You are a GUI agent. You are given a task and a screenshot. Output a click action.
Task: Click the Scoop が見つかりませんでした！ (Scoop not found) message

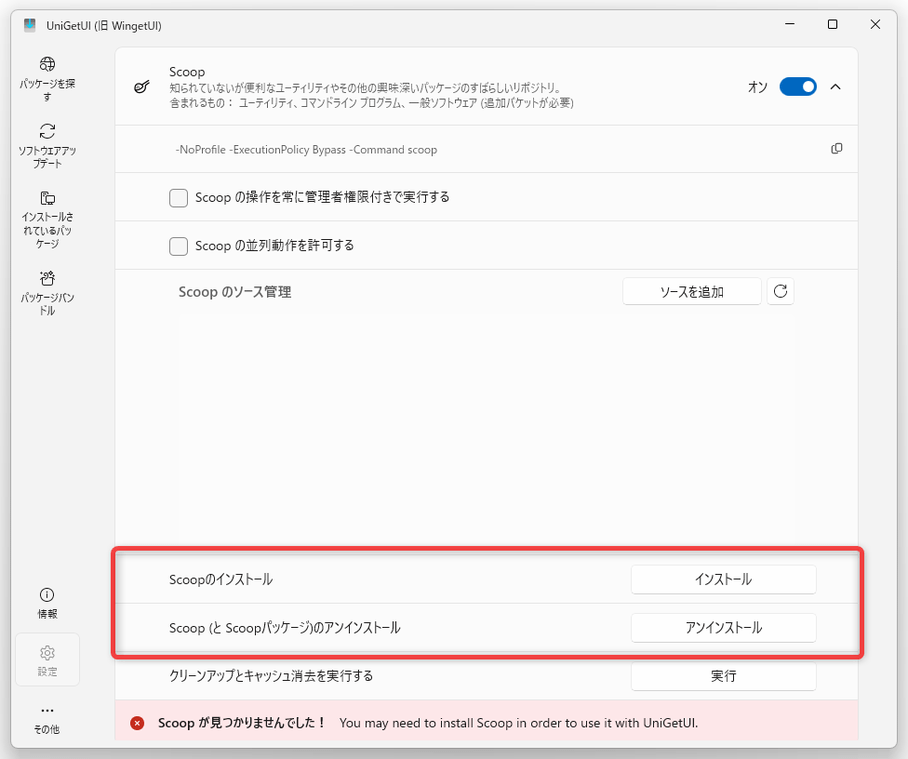click(x=241, y=723)
